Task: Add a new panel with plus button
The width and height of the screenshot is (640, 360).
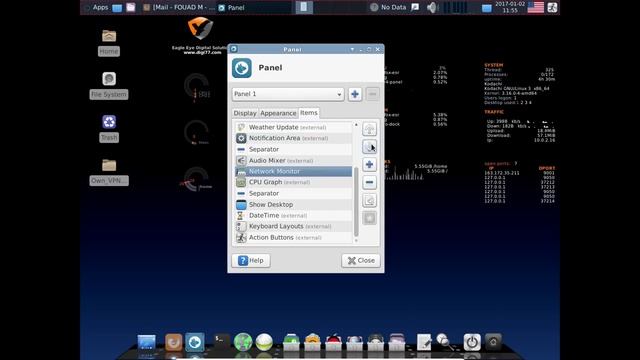Action: tap(355, 94)
